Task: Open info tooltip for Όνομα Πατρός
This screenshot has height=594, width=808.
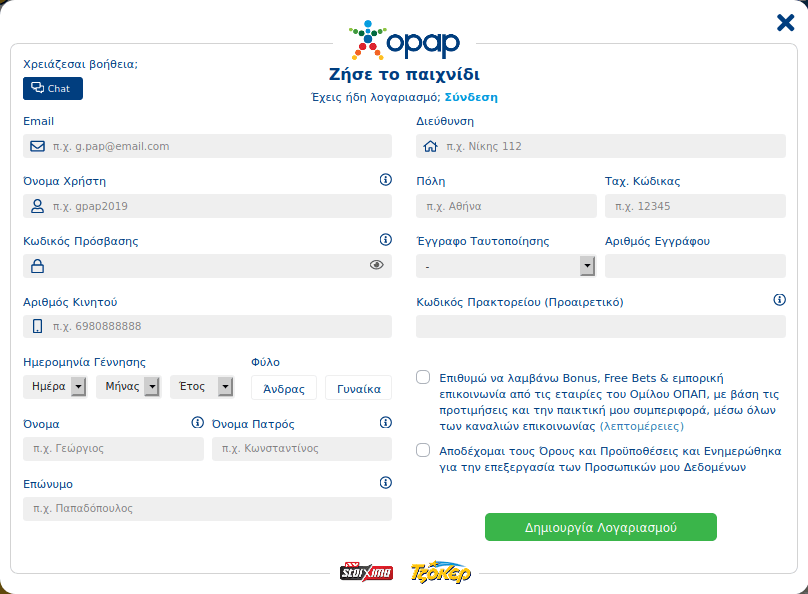Action: coord(385,423)
